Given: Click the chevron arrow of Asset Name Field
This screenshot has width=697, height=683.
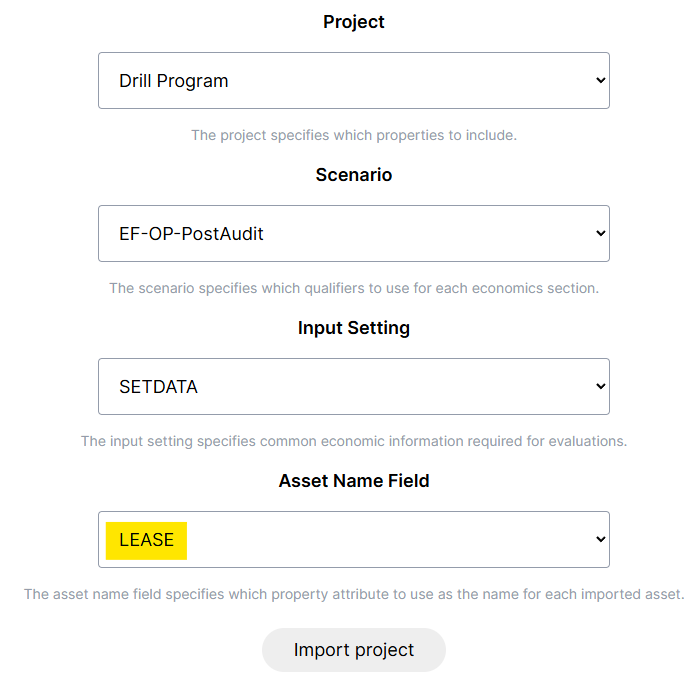Looking at the screenshot, I should click(601, 539).
